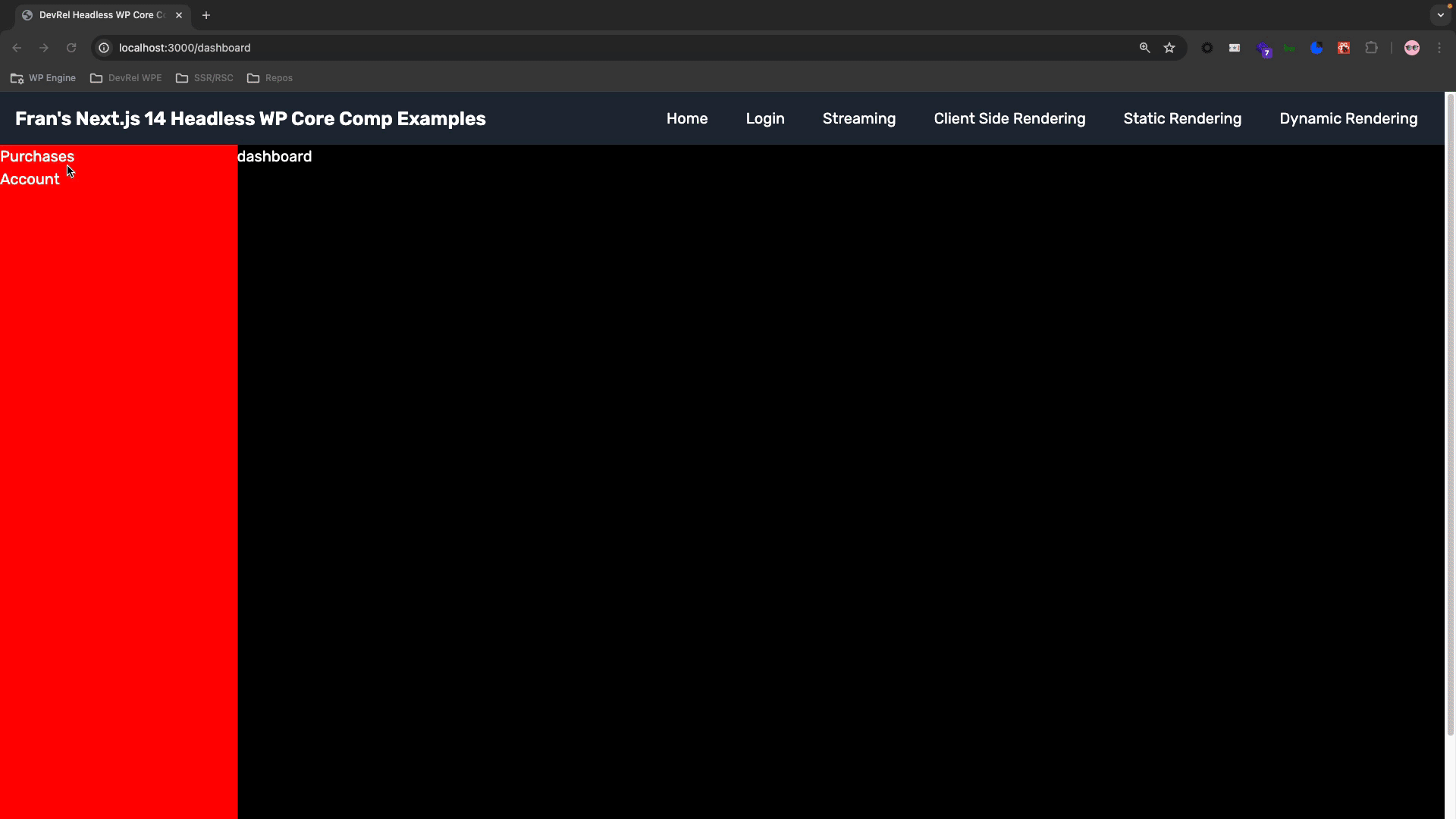Screen dimensions: 1456x819
Task: Click the page zoom magnifier icon
Action: coord(1144,48)
